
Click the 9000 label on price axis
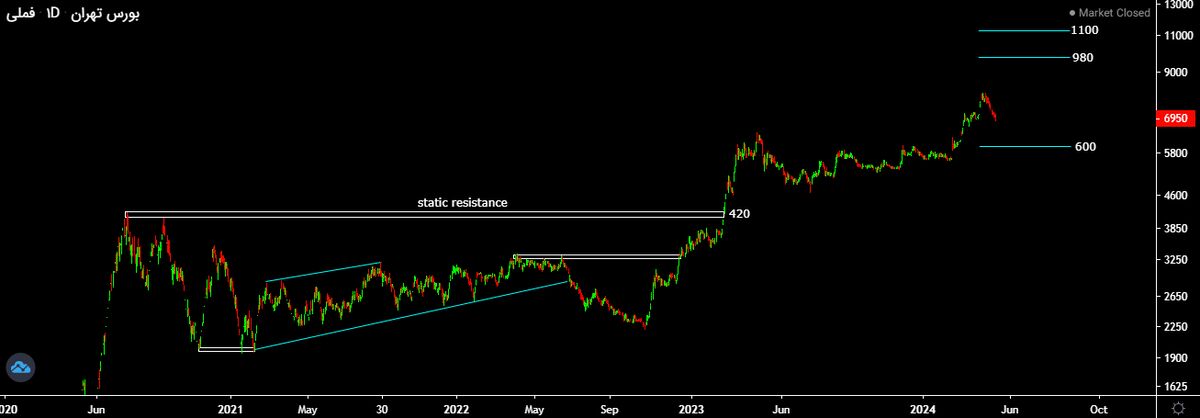tap(1174, 72)
